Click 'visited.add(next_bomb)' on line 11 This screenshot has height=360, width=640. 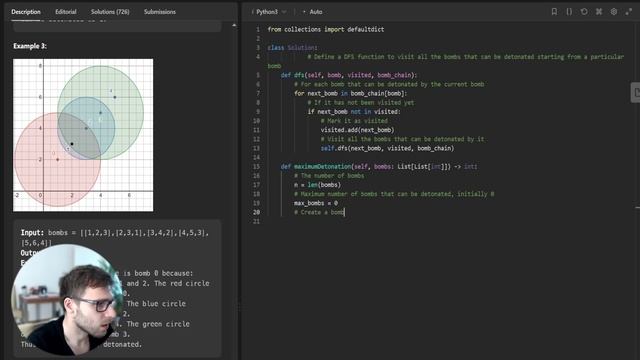358,130
